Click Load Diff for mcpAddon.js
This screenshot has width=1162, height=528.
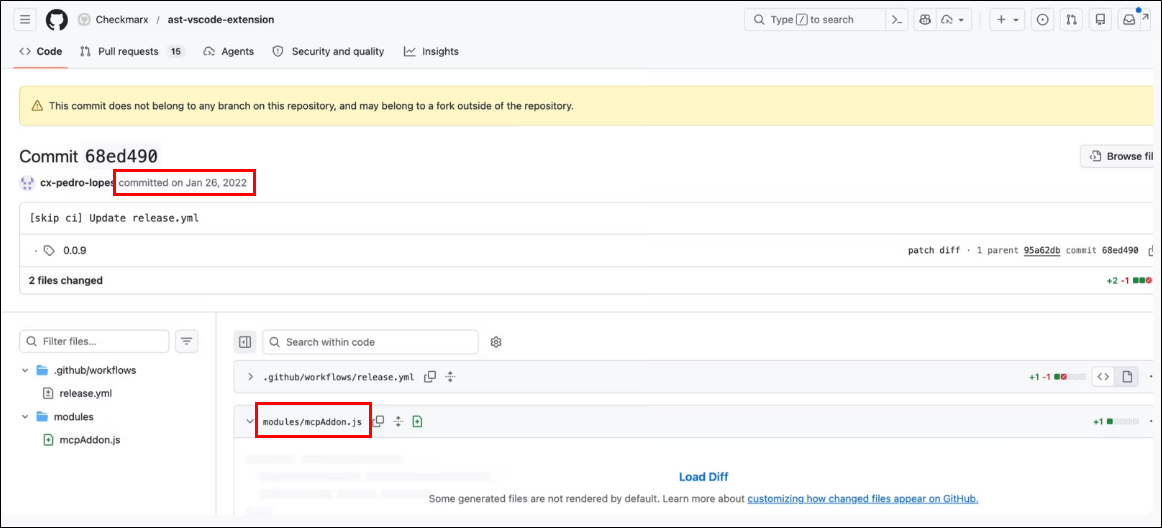point(703,477)
